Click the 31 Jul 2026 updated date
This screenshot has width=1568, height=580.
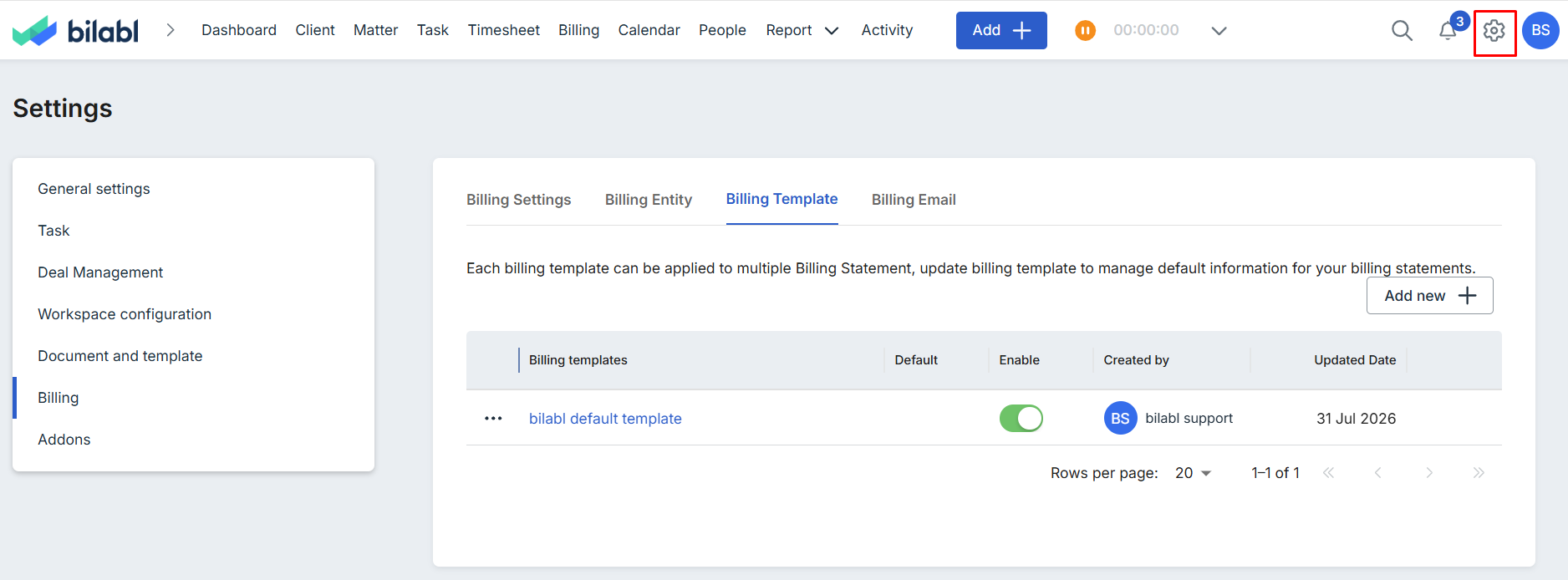pyautogui.click(x=1356, y=419)
